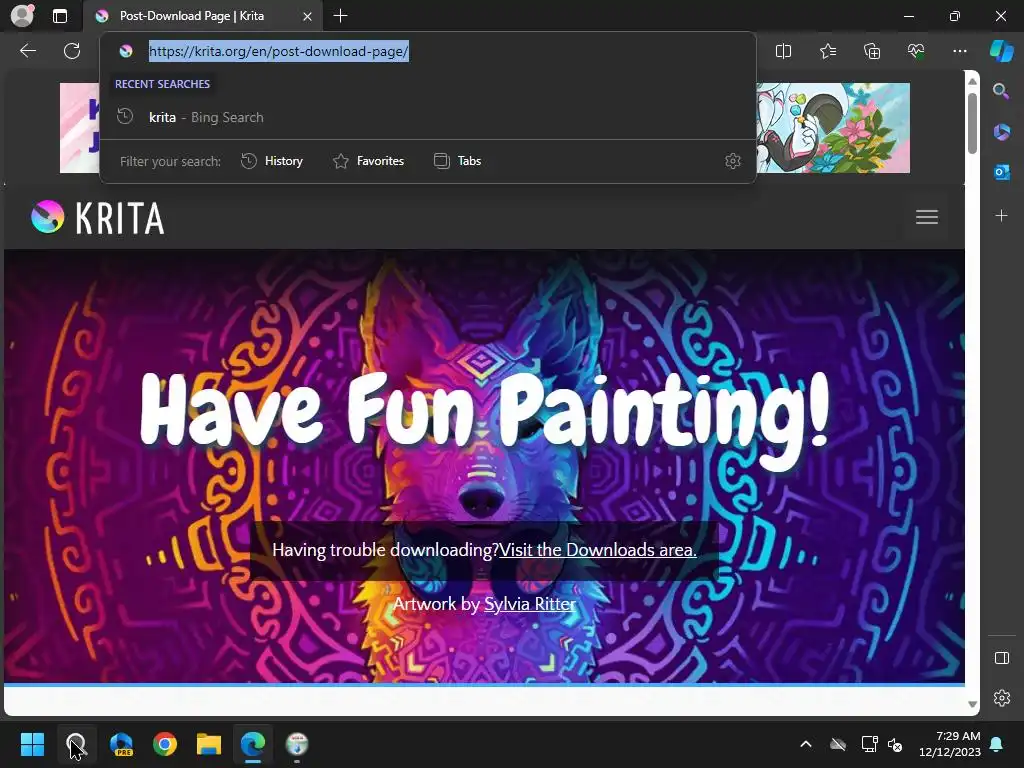This screenshot has height=768, width=1024.
Task: Filter search by Favorites
Action: click(368, 161)
